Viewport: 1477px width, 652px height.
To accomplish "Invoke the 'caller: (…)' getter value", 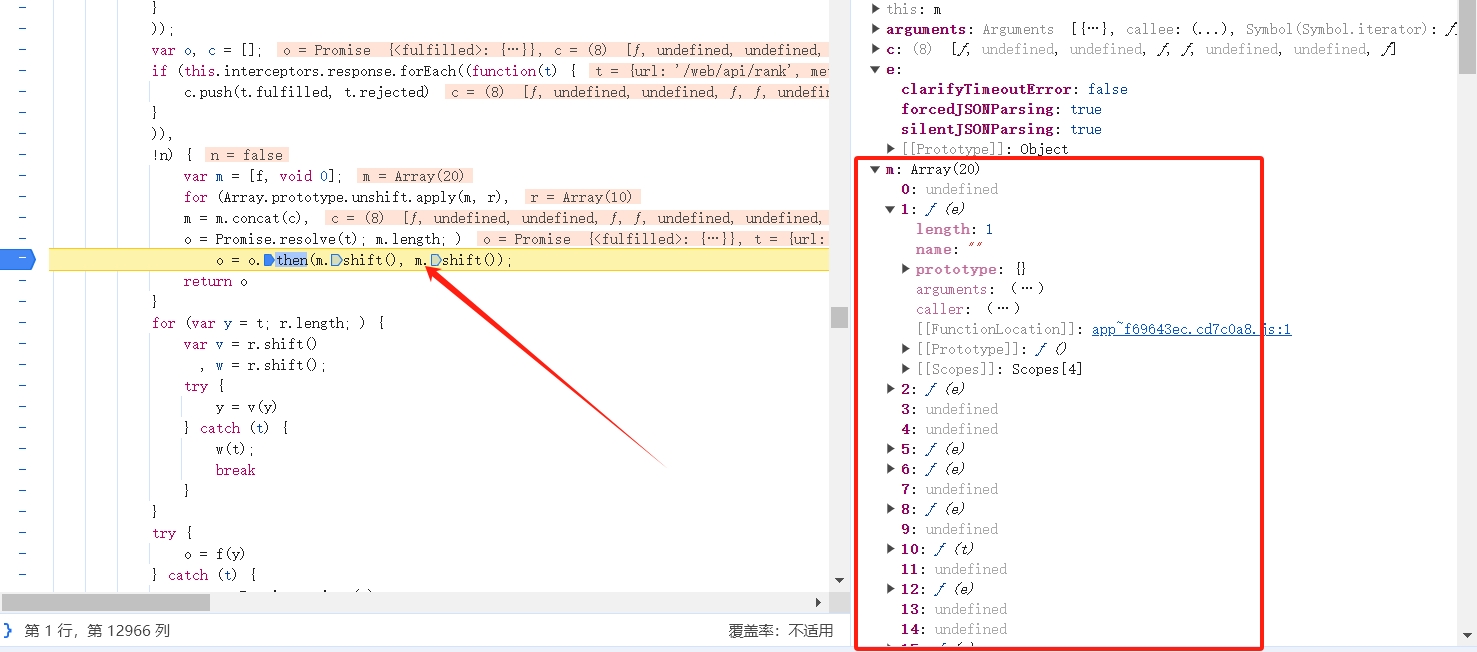I will point(1003,309).
